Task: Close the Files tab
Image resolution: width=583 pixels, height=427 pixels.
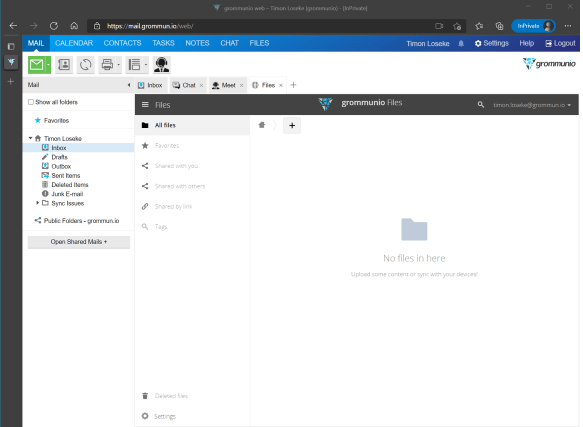Action: [x=281, y=86]
